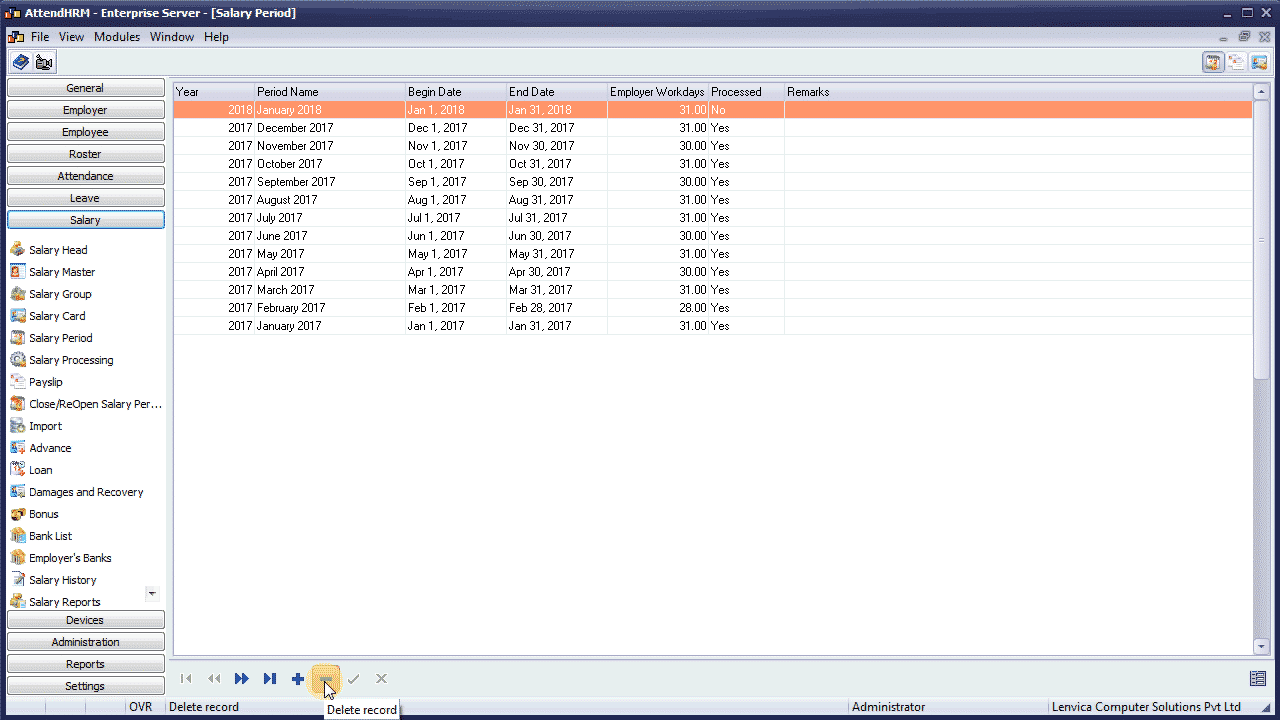The height and width of the screenshot is (720, 1280).
Task: Click the Post edit checkmark button
Action: click(x=353, y=679)
